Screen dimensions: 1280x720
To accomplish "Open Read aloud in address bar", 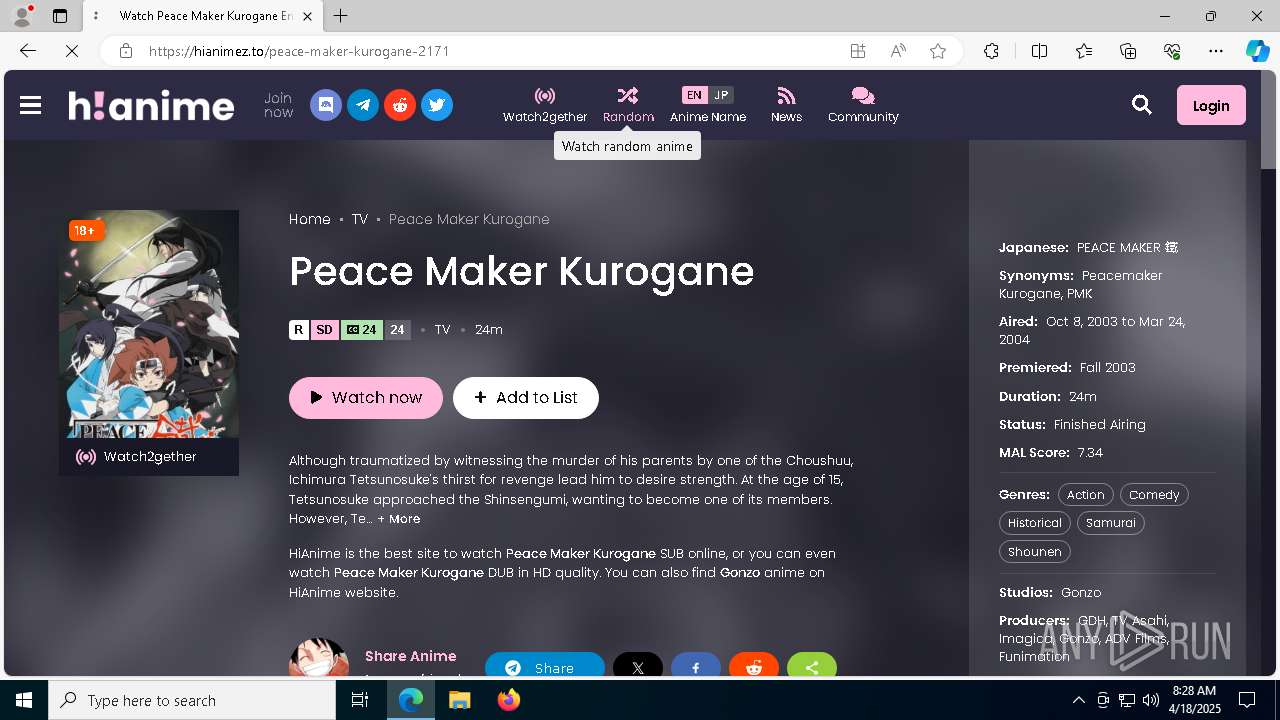I will click(x=898, y=51).
